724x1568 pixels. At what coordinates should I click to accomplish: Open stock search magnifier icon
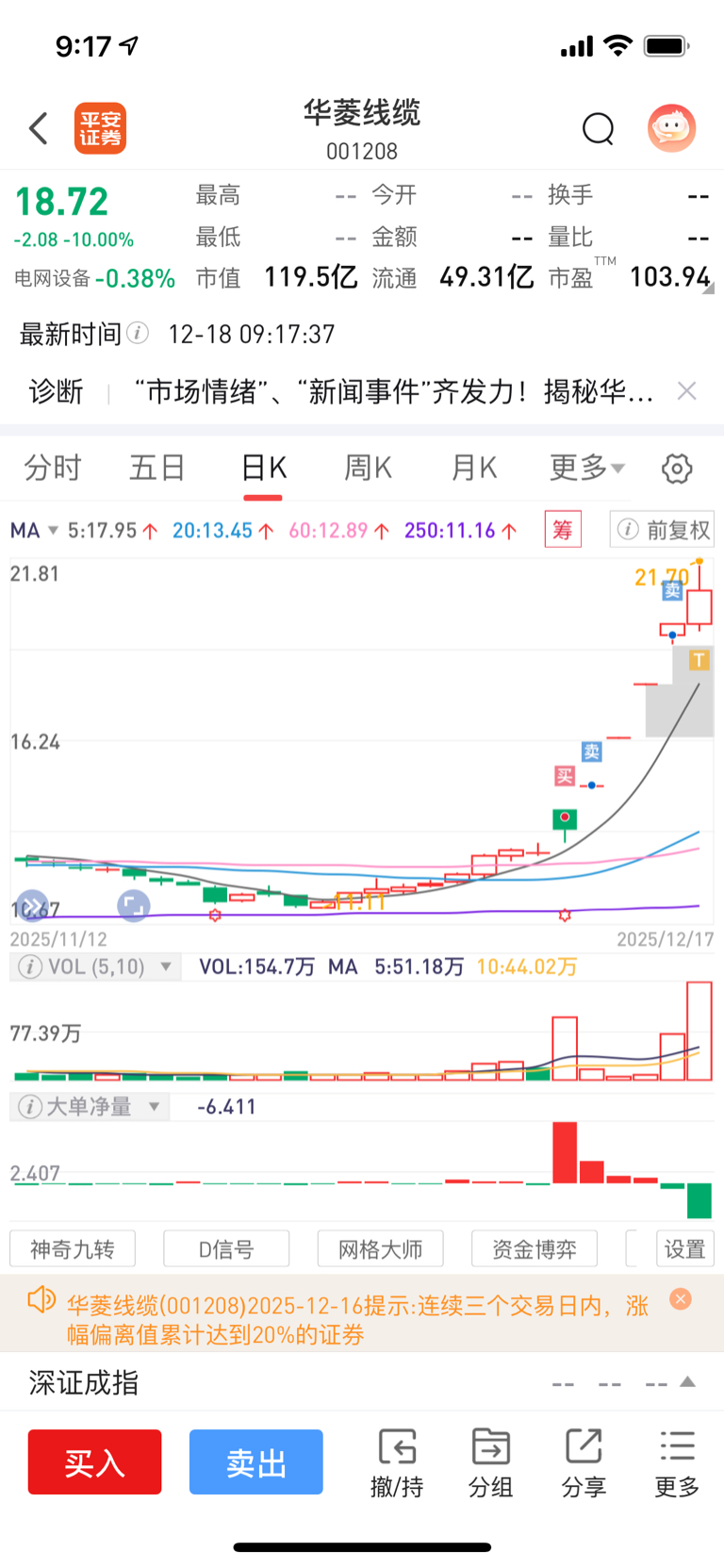point(598,128)
